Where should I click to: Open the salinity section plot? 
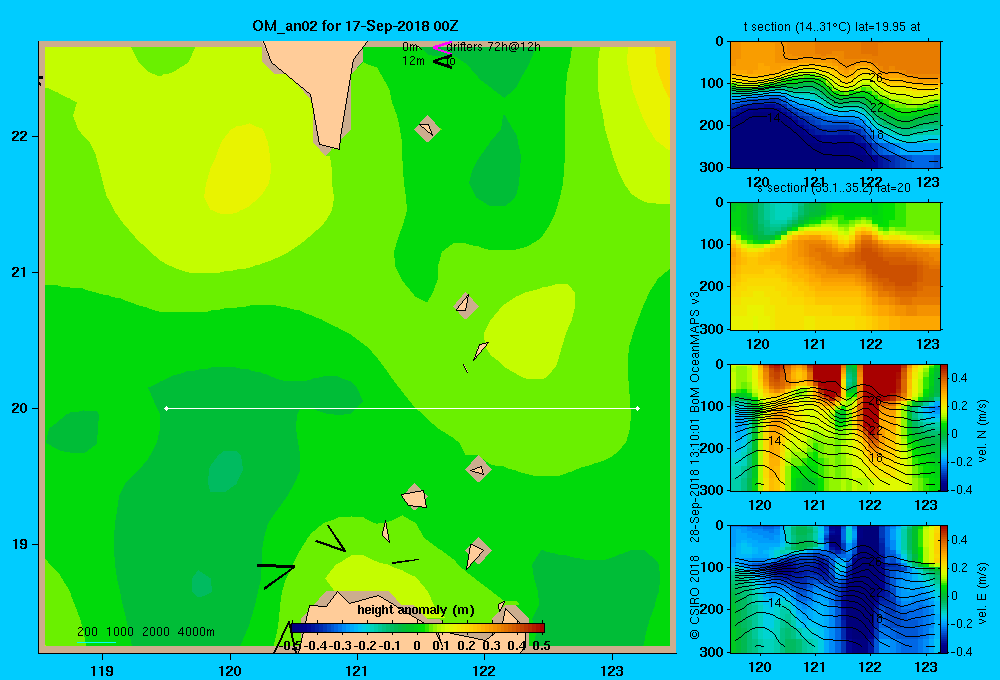[835, 266]
